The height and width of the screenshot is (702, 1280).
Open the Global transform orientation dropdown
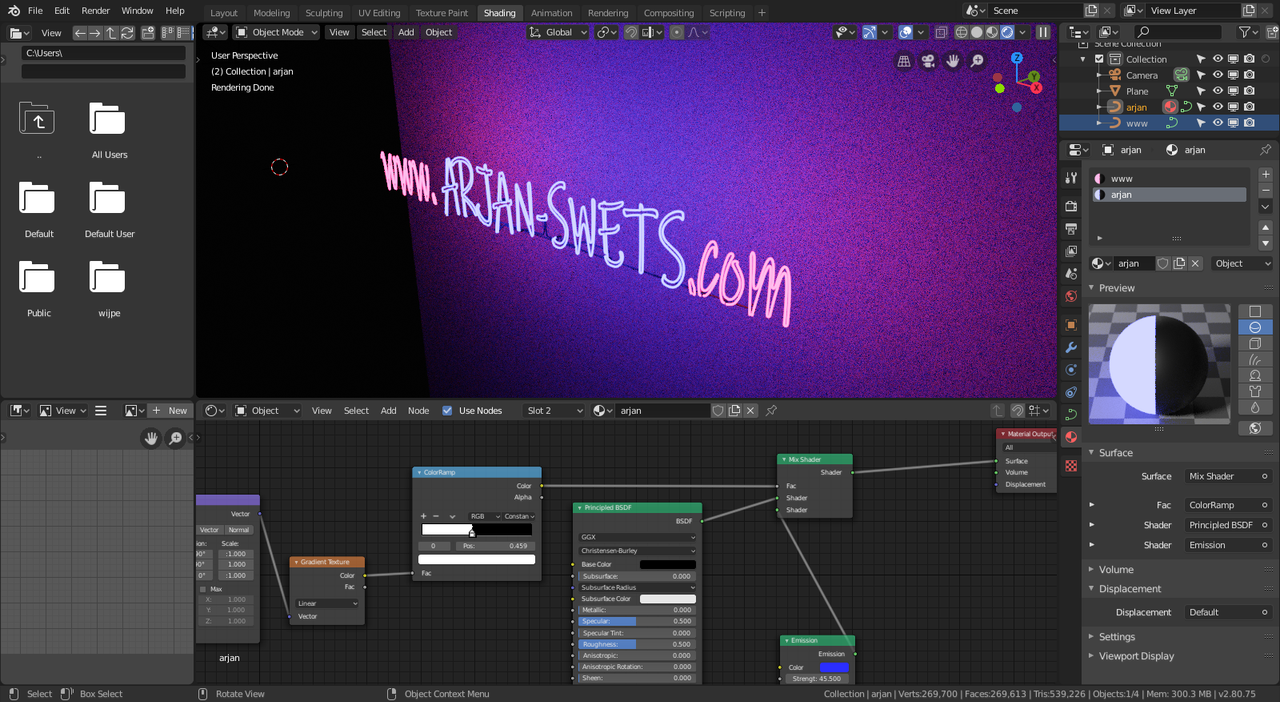pyautogui.click(x=558, y=32)
